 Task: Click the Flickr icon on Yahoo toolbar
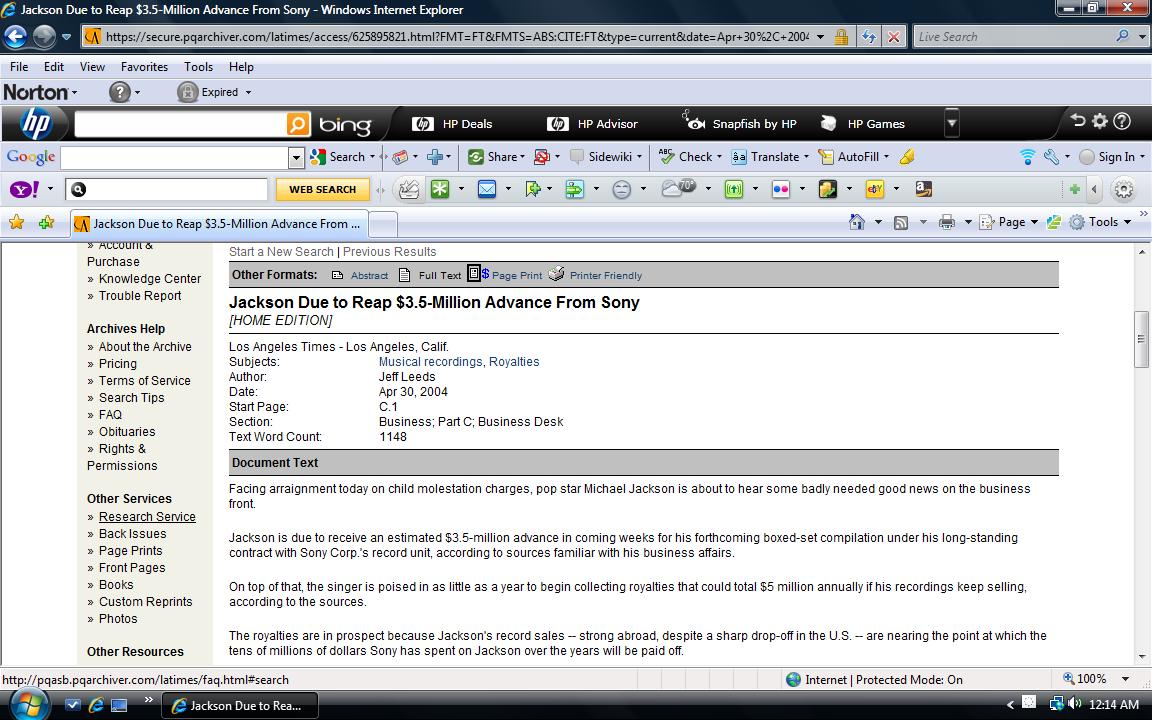tap(780, 189)
